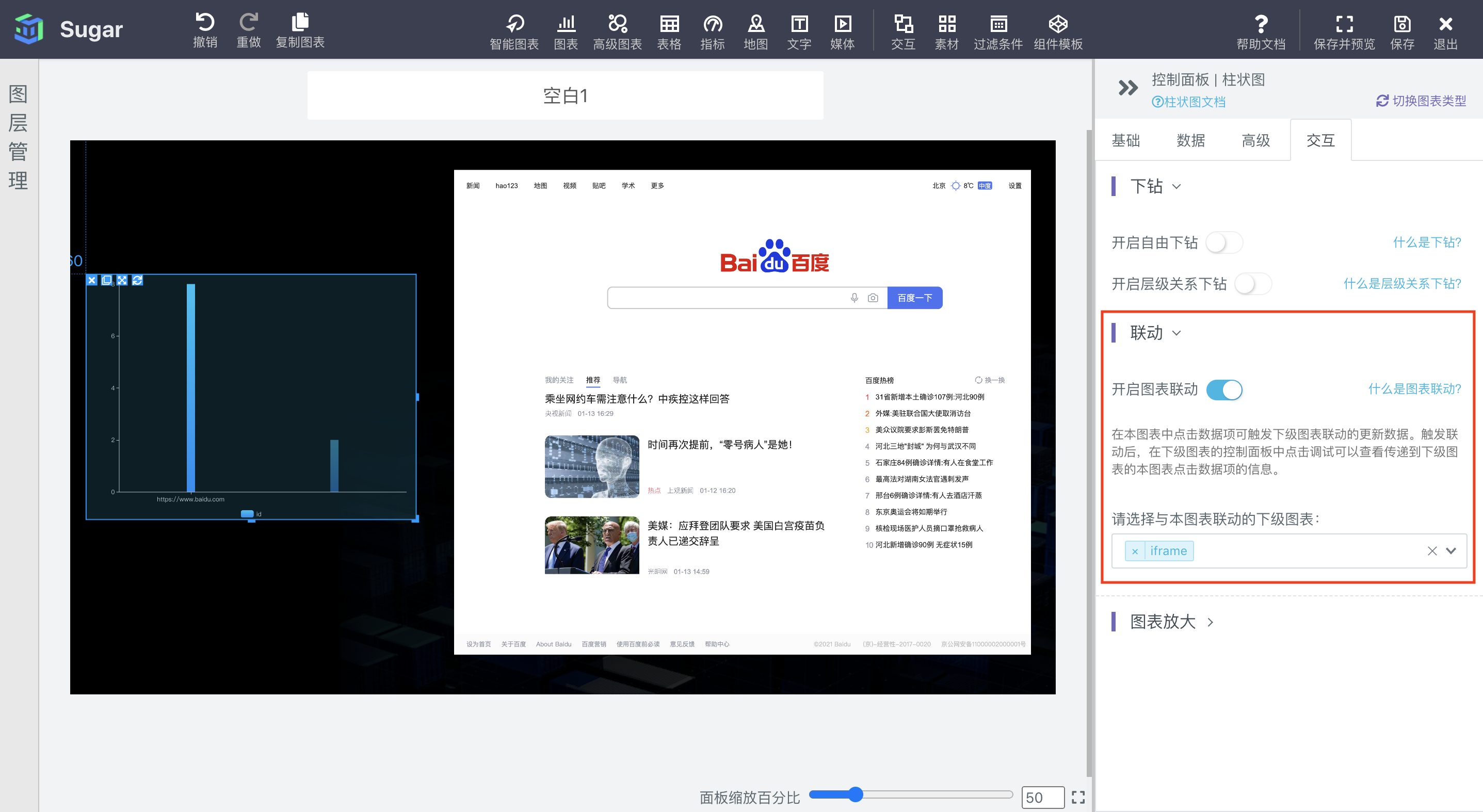Click the fit-to-screen icon beside zoom value
Screen dimensions: 1483x812
1078,797
